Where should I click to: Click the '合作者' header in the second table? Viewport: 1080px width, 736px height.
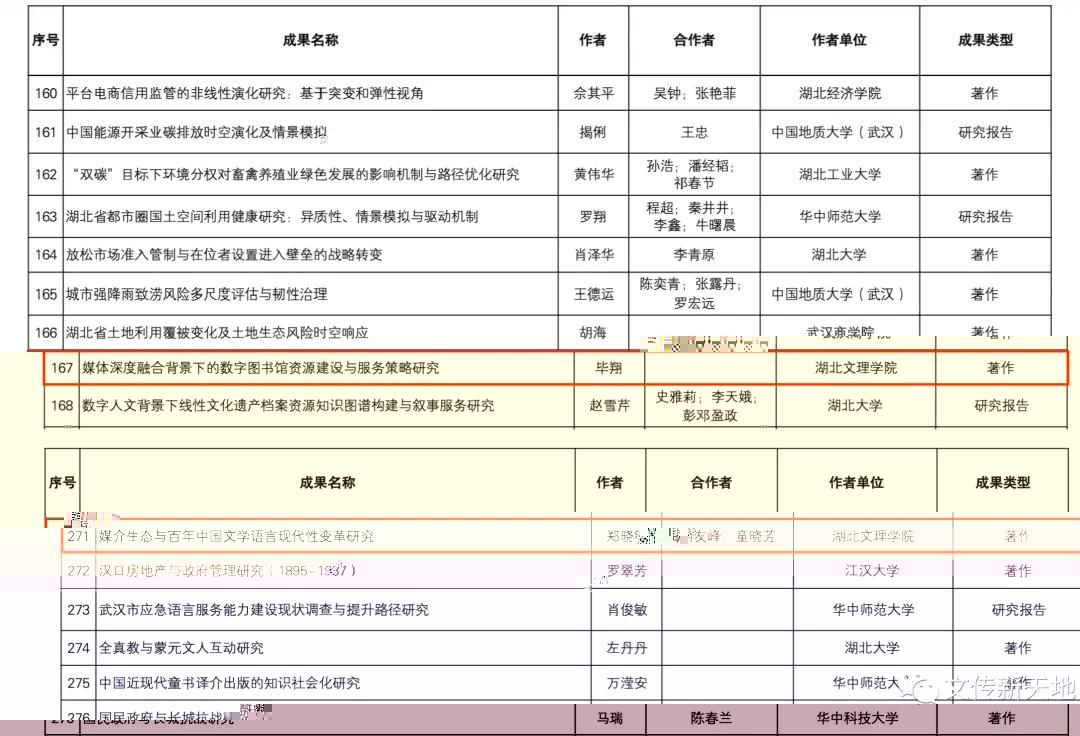coord(712,483)
